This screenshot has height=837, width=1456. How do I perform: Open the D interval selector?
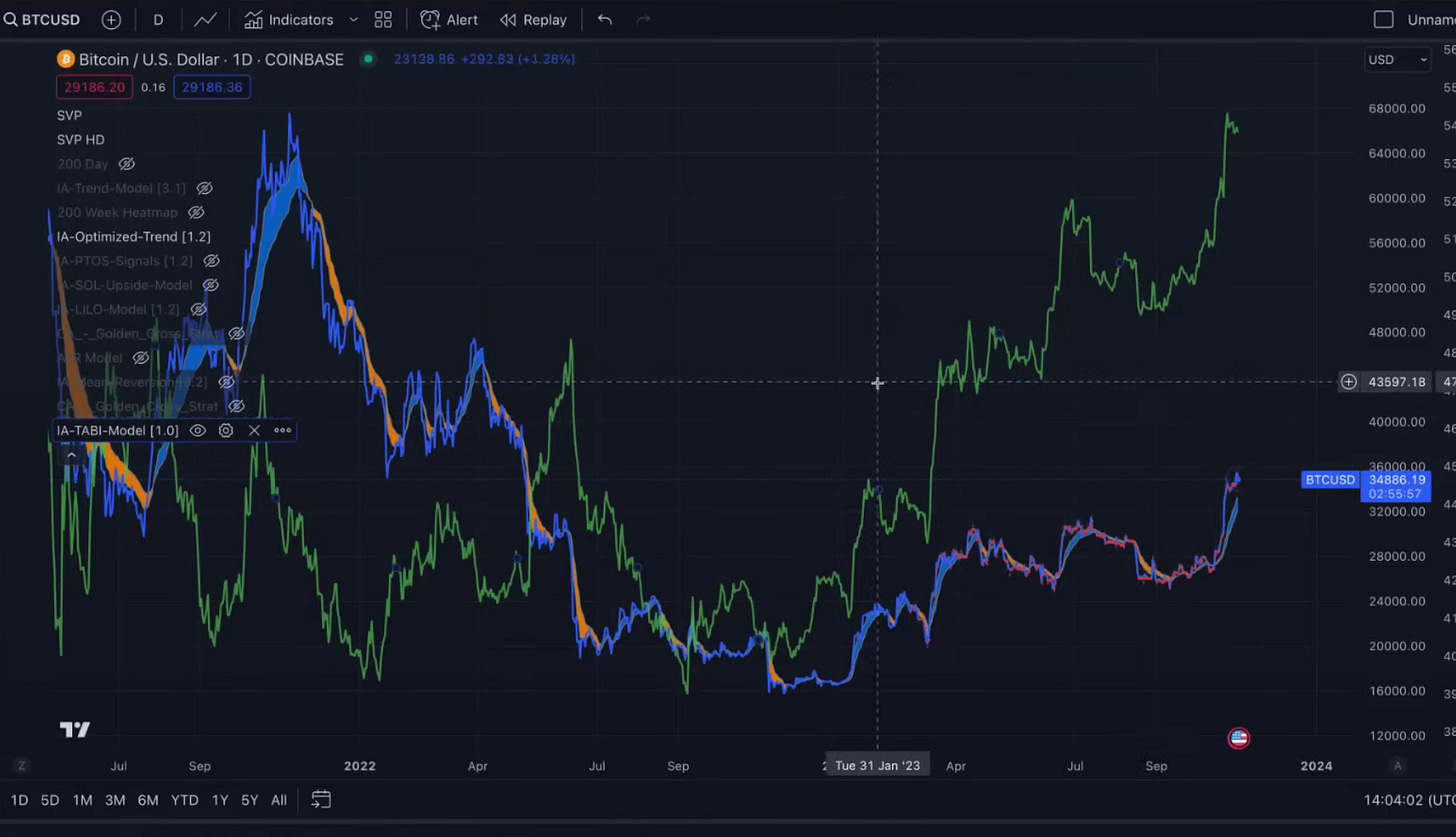click(x=158, y=19)
